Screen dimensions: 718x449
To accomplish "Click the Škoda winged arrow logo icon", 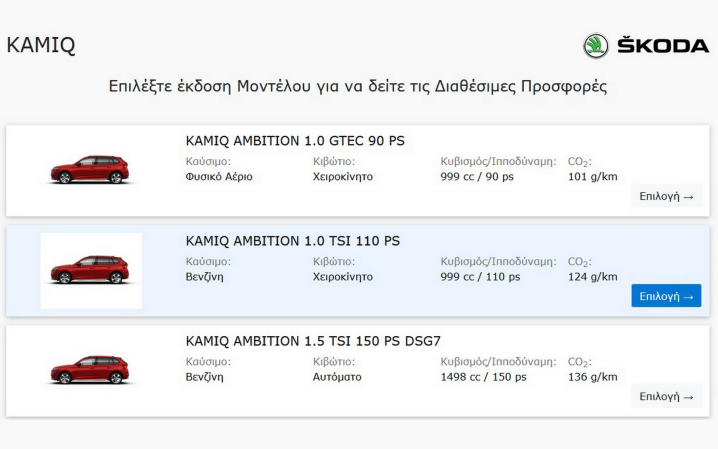I will point(596,45).
